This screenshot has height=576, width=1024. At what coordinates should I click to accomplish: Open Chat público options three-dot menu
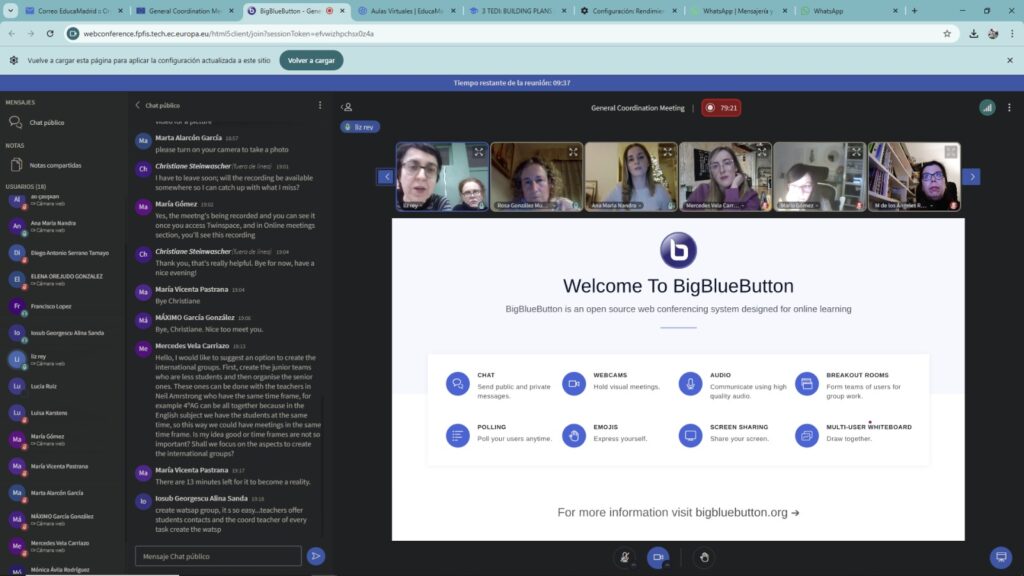tap(320, 105)
